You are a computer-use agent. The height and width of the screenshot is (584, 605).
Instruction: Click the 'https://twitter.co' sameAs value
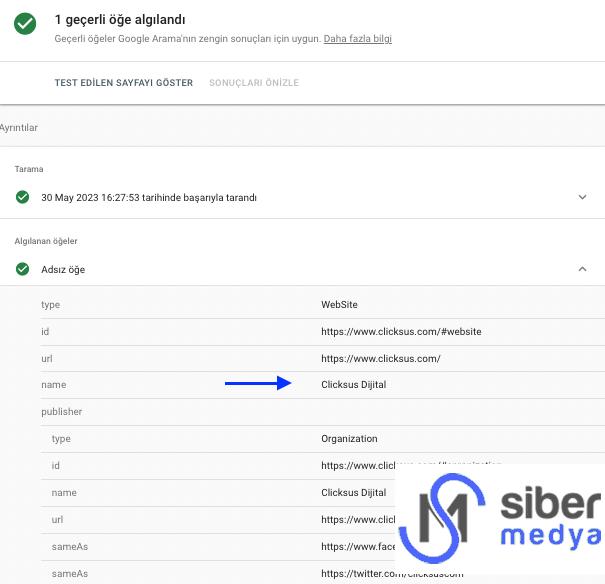392,574
